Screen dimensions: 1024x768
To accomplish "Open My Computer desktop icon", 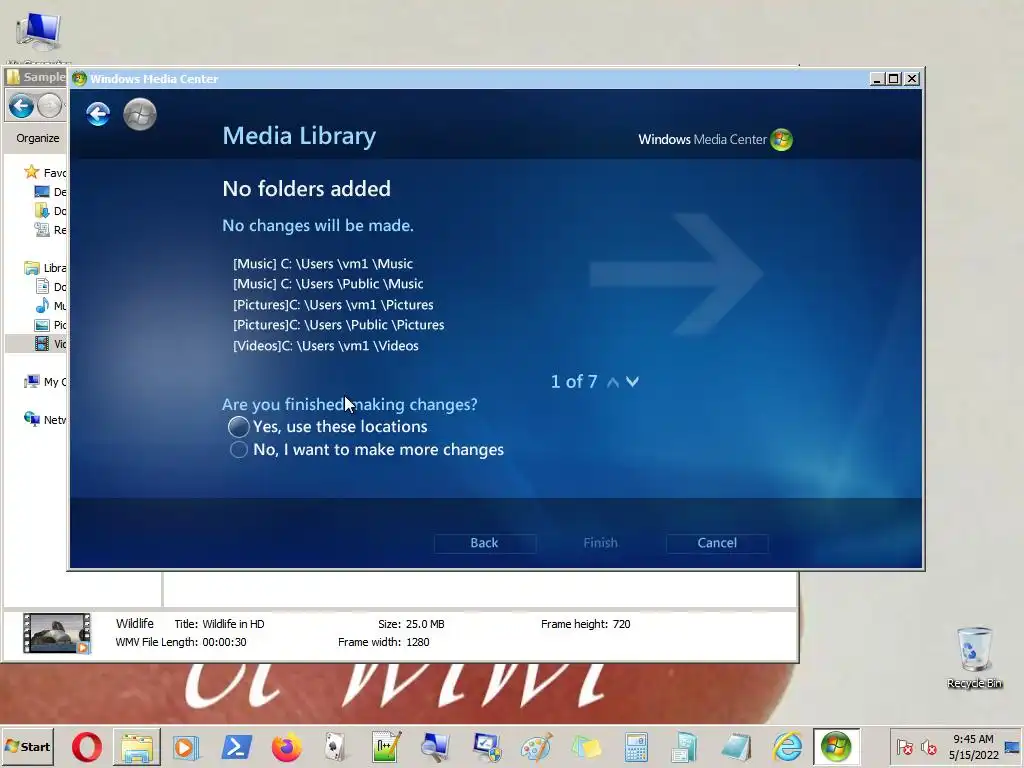I will [x=38, y=34].
